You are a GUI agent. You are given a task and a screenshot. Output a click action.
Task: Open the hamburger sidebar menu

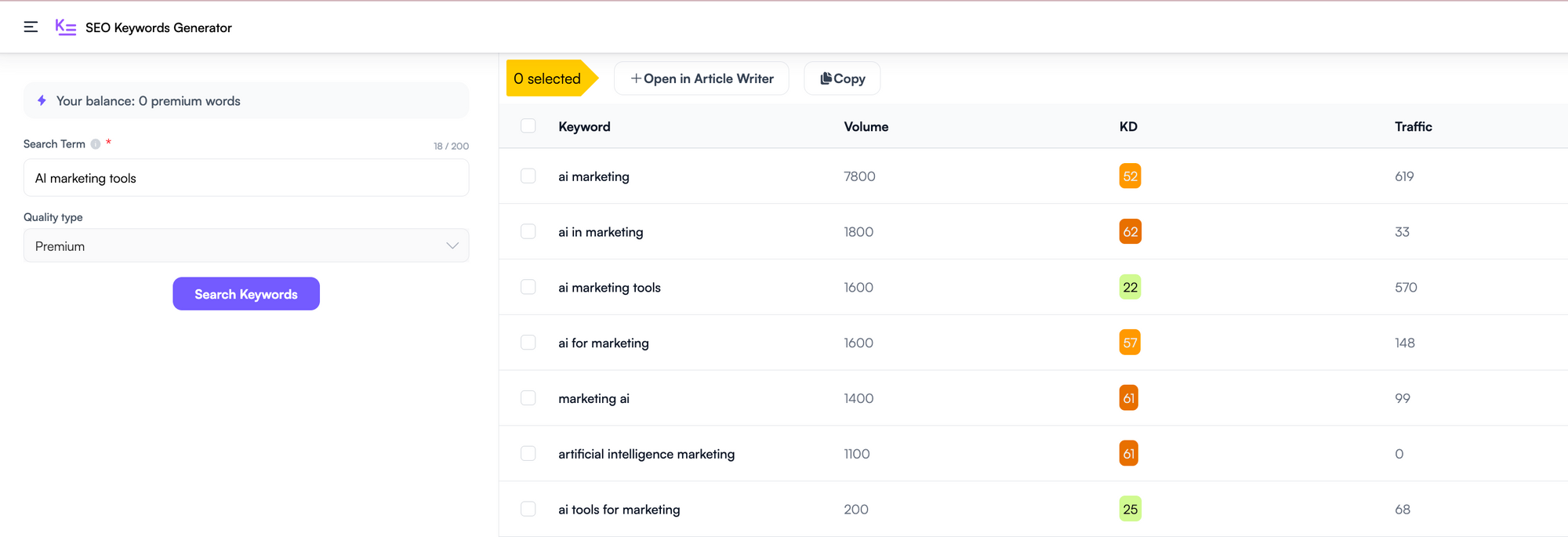click(x=31, y=27)
